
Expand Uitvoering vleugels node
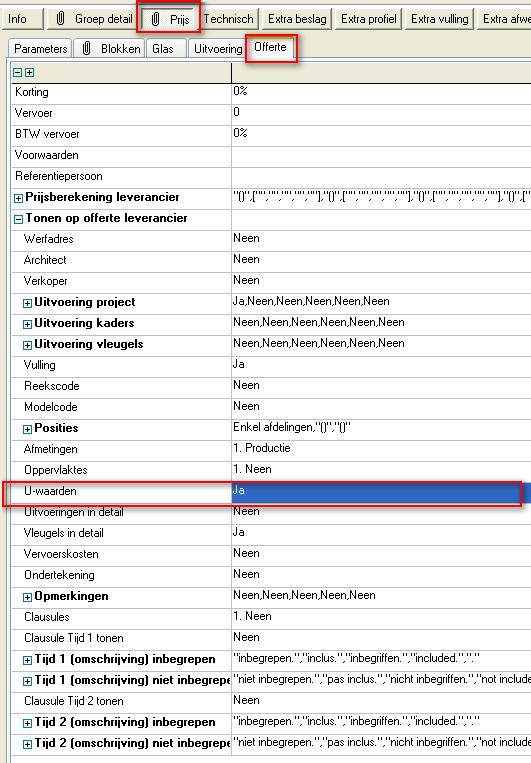pos(28,345)
